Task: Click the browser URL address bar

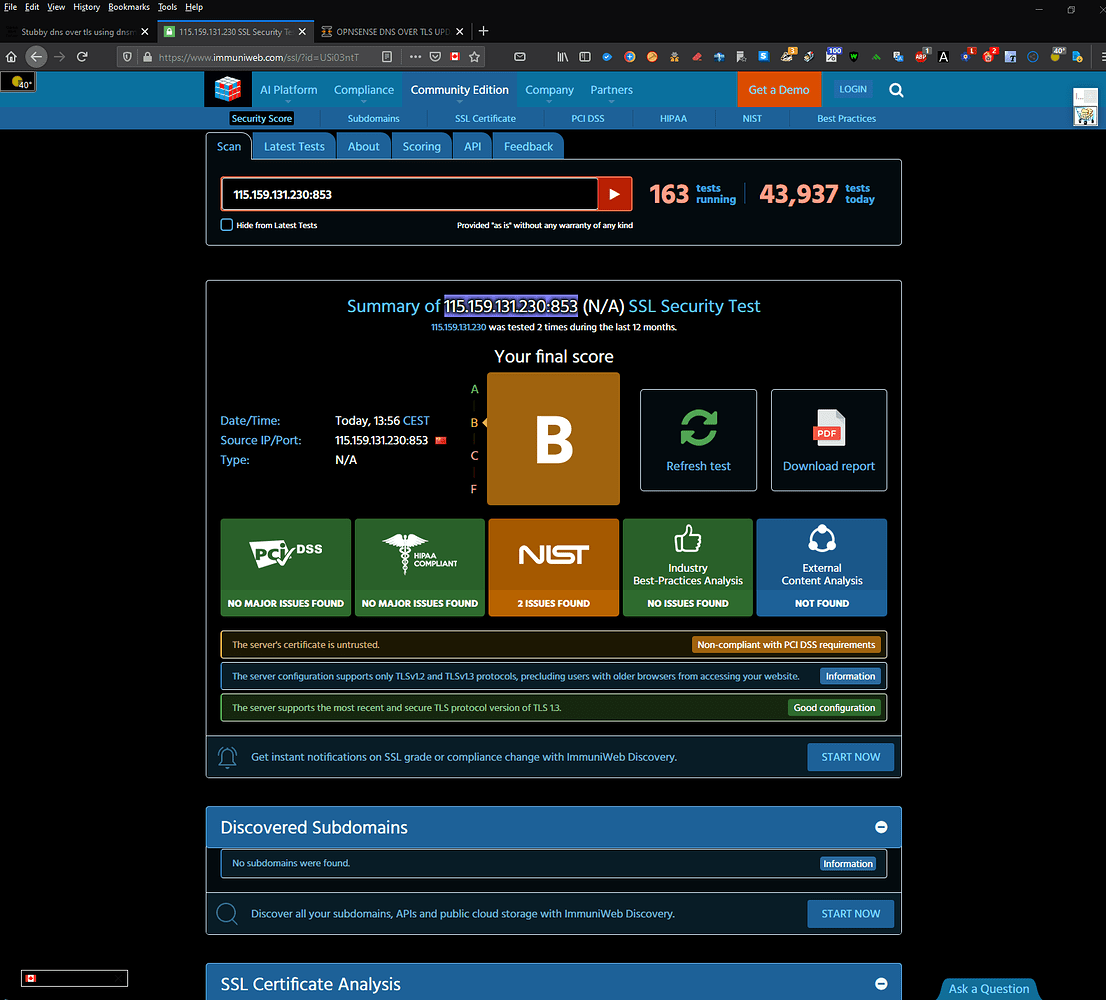Action: (261, 57)
